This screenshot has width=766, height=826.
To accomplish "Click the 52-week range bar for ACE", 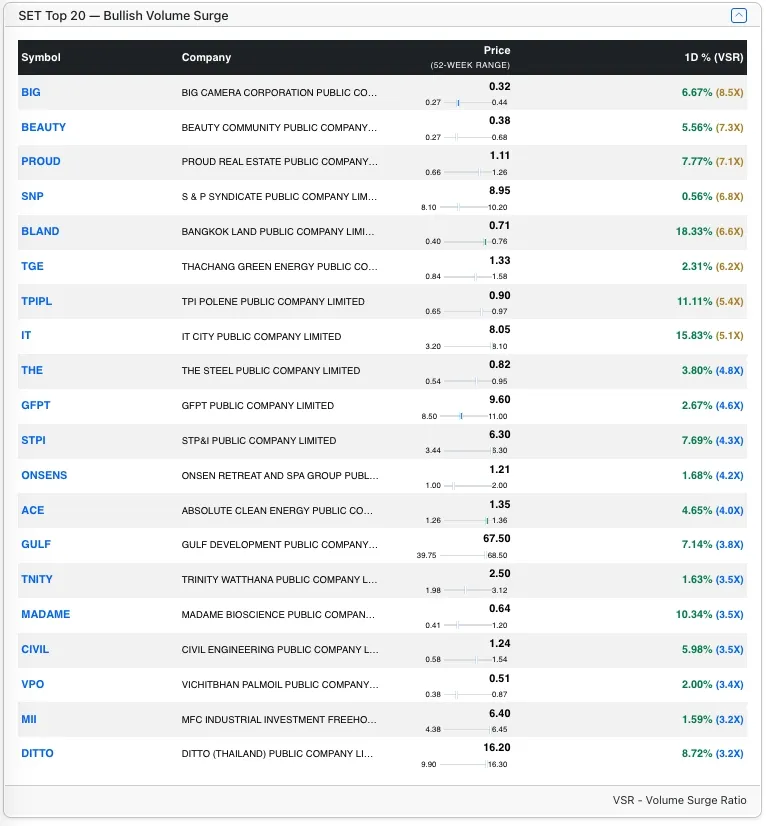I will click(x=467, y=520).
